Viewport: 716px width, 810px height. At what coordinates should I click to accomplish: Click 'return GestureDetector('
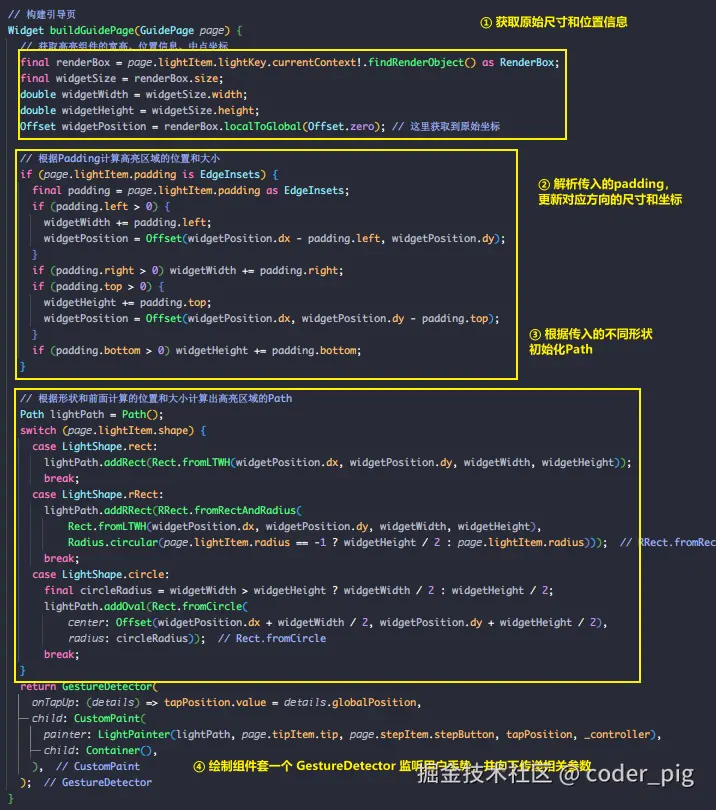(x=89, y=687)
